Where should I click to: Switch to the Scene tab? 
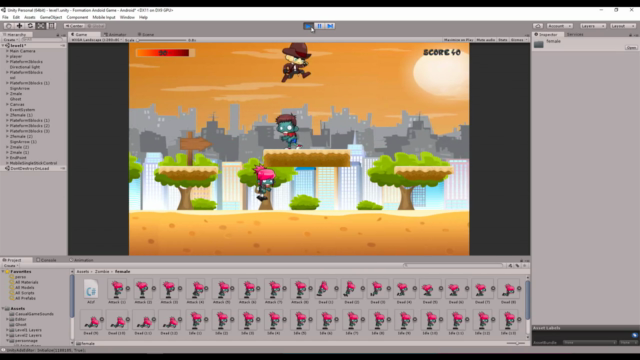146,35
